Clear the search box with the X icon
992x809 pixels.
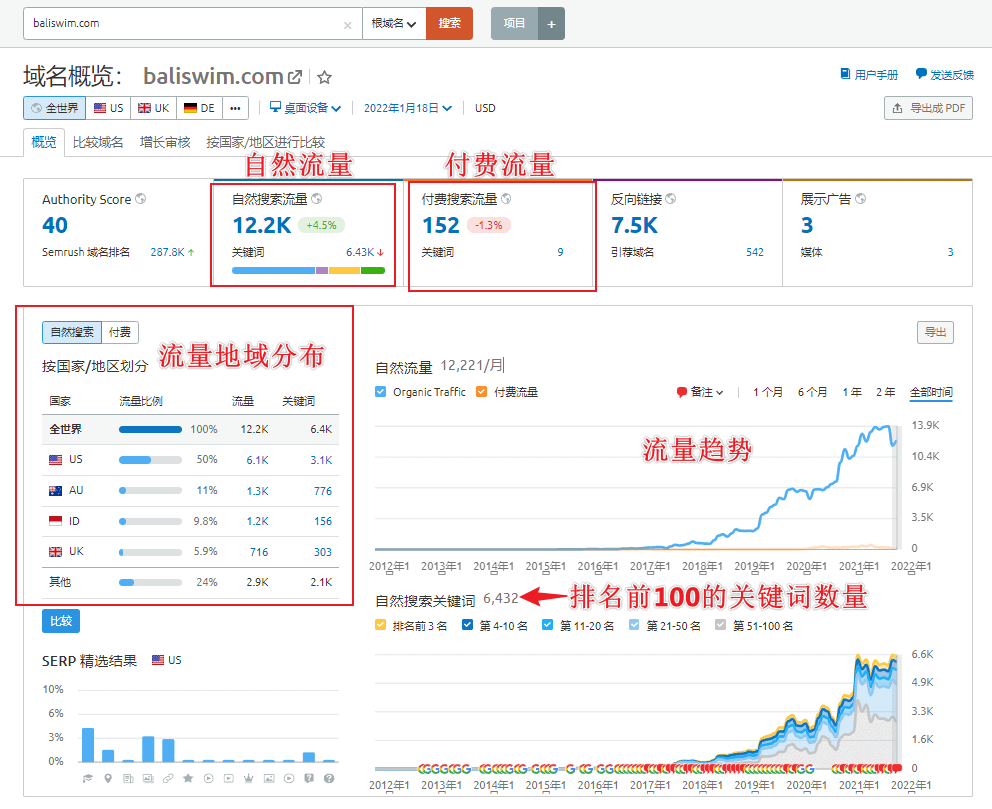[x=347, y=24]
